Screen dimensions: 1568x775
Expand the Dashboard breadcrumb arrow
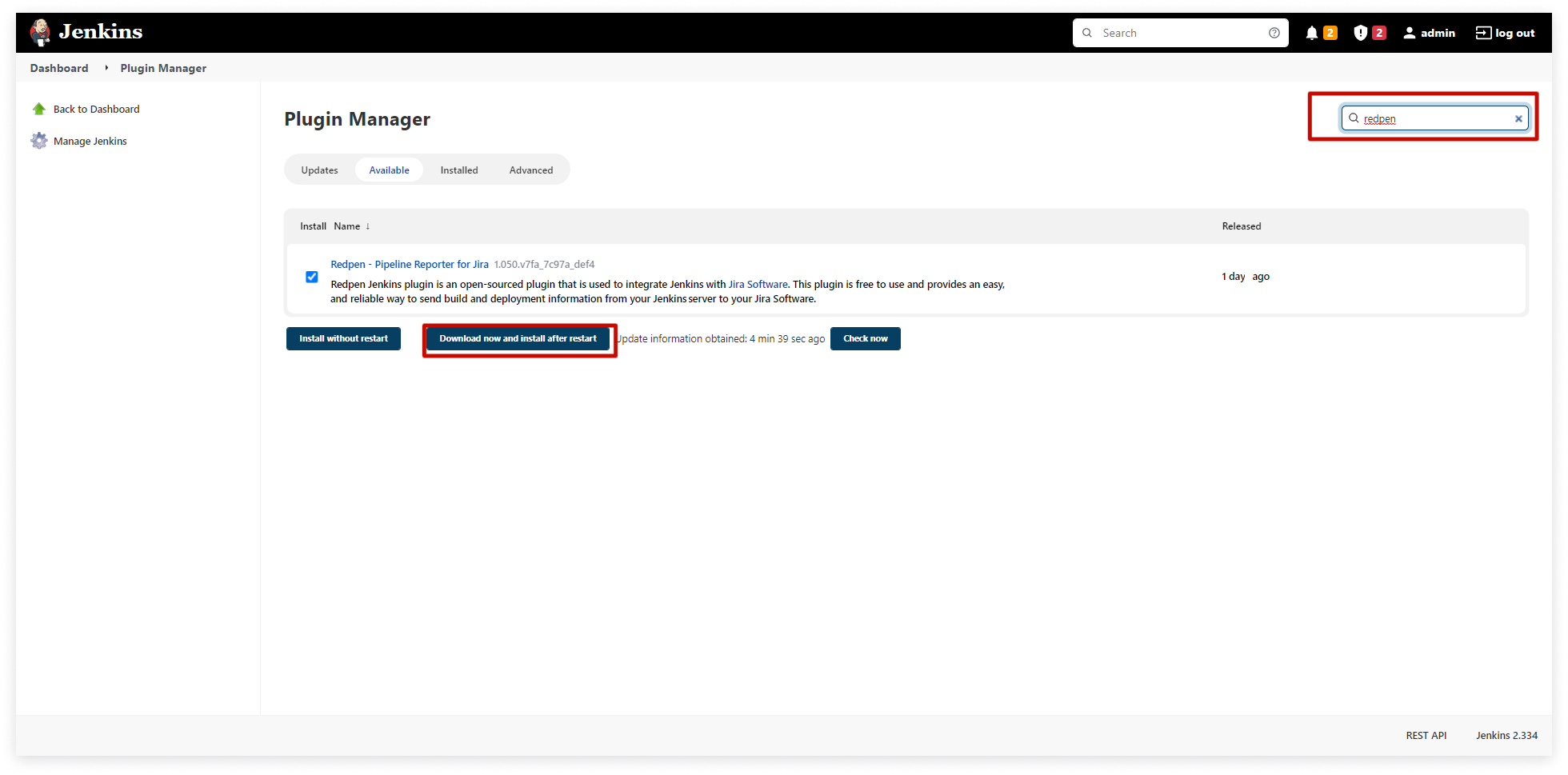pyautogui.click(x=106, y=68)
